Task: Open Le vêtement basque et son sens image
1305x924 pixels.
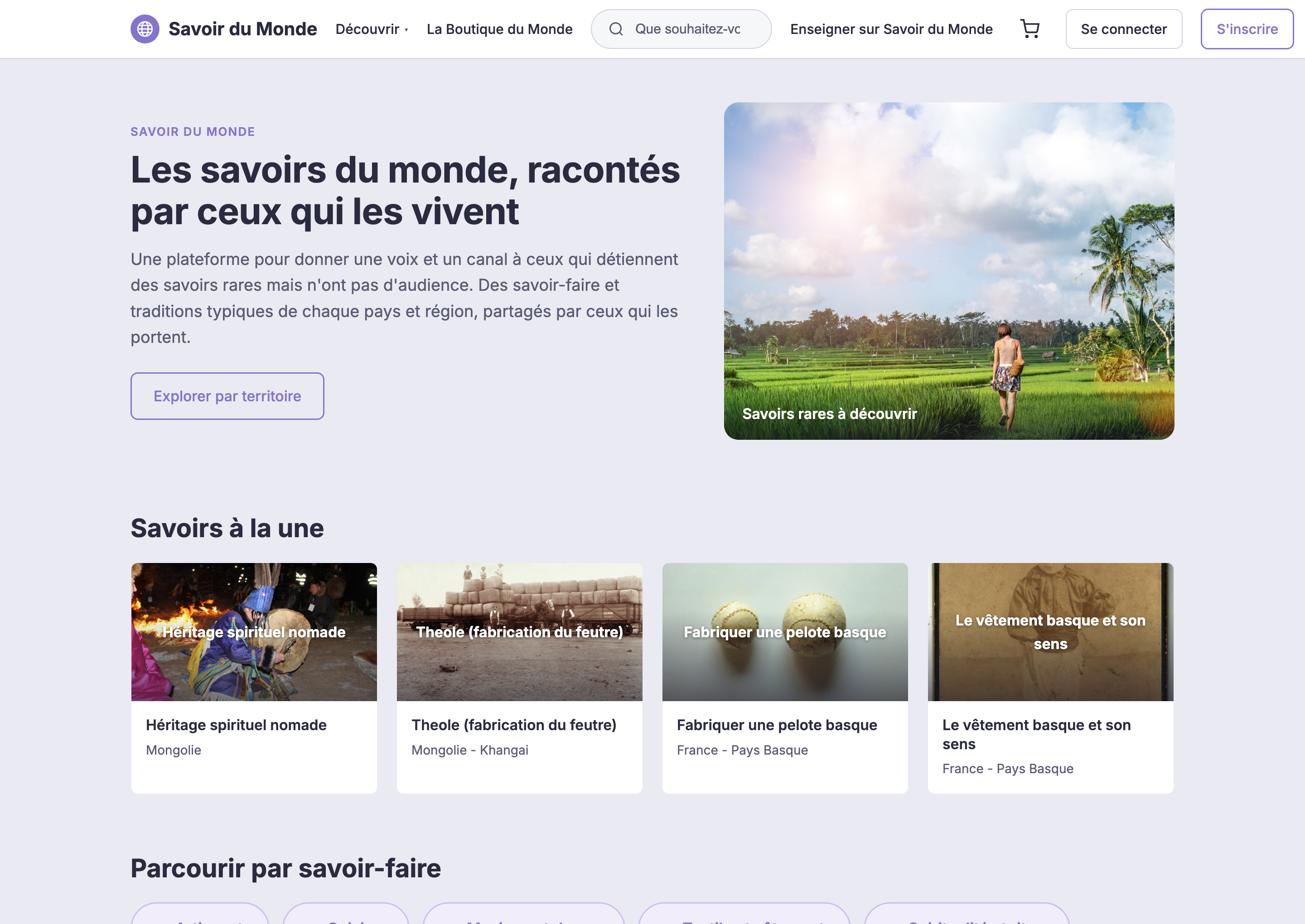Action: 1050,632
